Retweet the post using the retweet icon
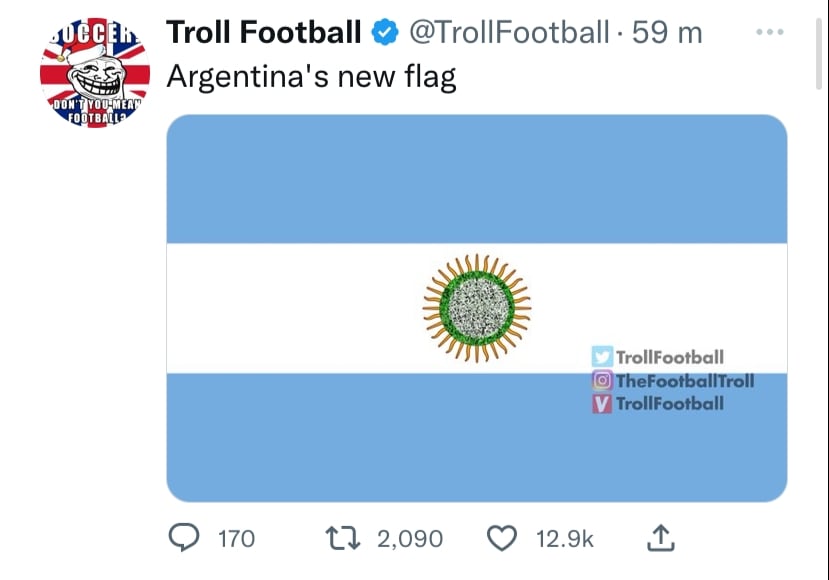This screenshot has width=829, height=580. pyautogui.click(x=342, y=538)
